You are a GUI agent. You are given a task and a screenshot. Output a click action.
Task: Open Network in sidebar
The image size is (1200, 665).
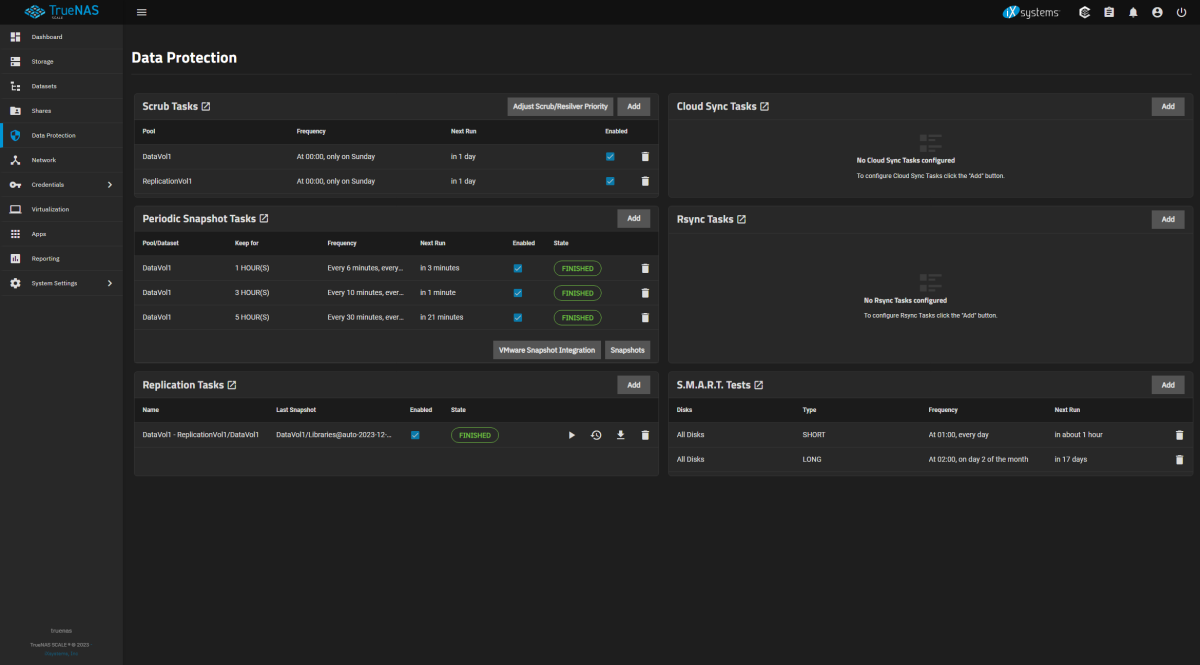tap(61, 160)
